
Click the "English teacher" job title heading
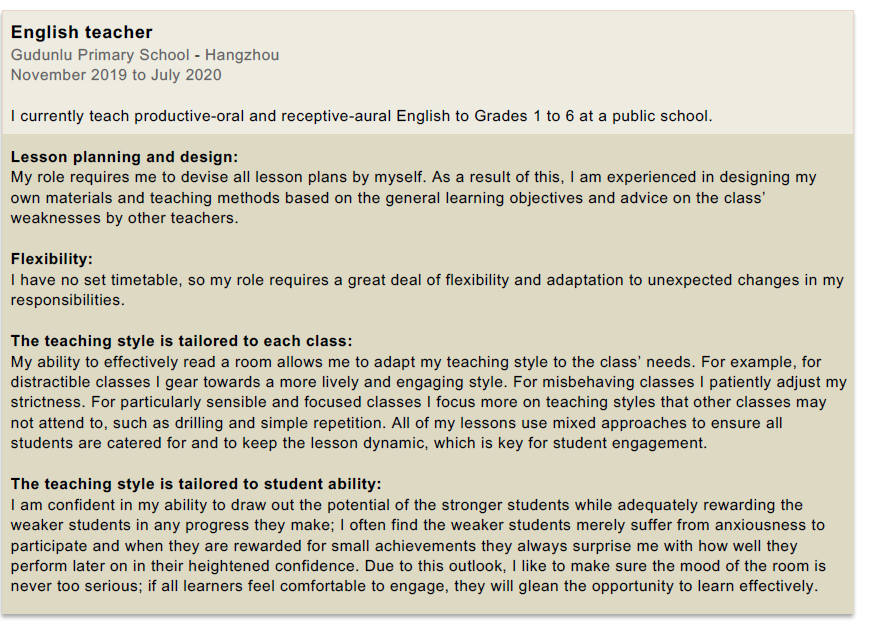click(x=82, y=33)
